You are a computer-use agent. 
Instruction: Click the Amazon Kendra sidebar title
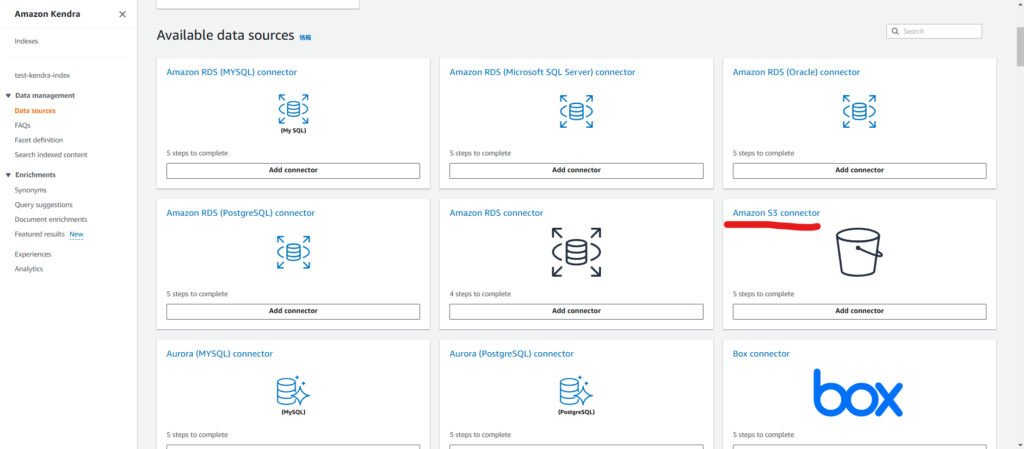[x=48, y=14]
